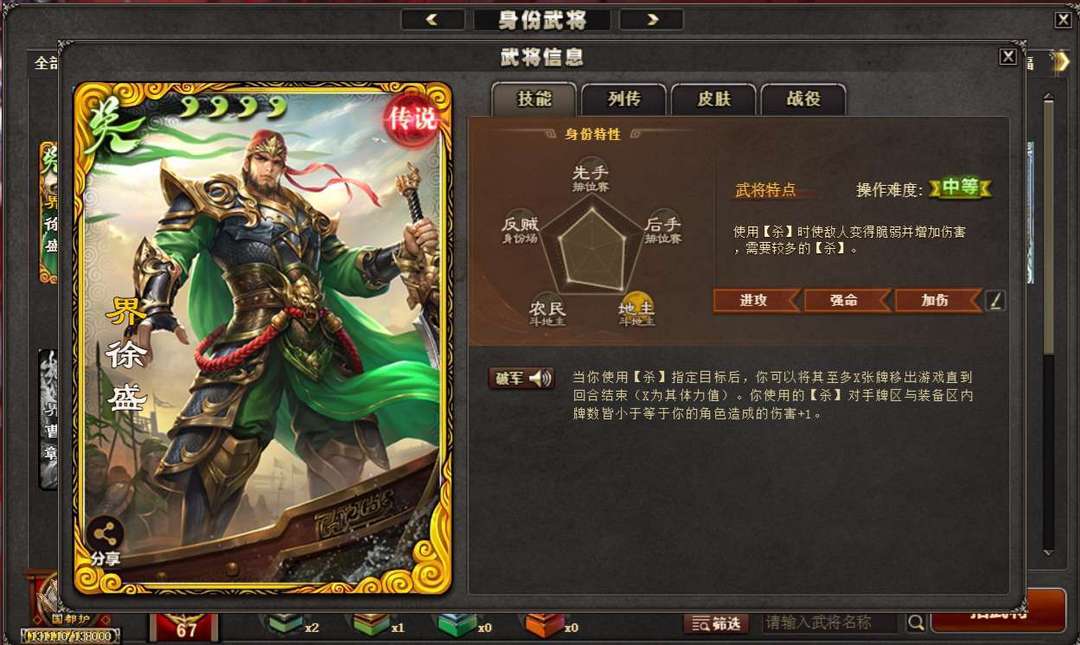This screenshot has width=1080, height=645.
Task: Click the search magnifier icon
Action: click(915, 622)
